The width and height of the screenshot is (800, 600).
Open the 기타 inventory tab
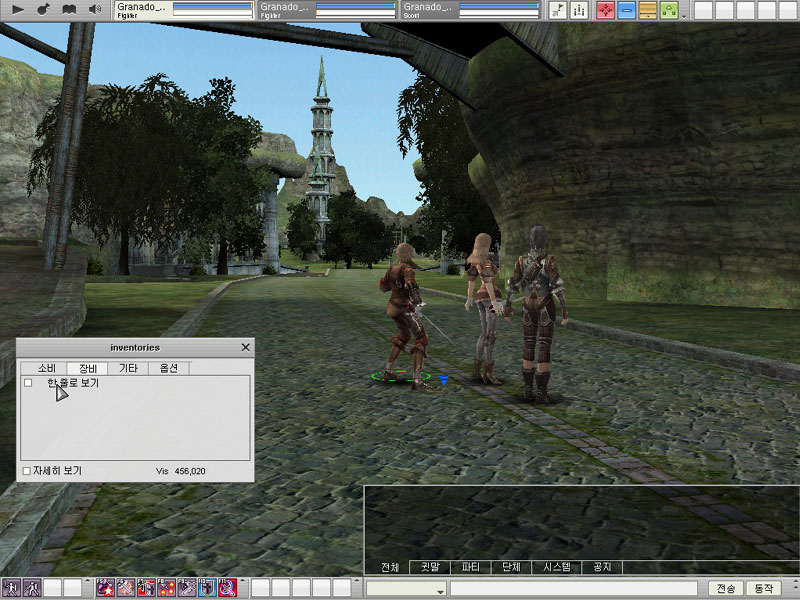click(x=128, y=368)
